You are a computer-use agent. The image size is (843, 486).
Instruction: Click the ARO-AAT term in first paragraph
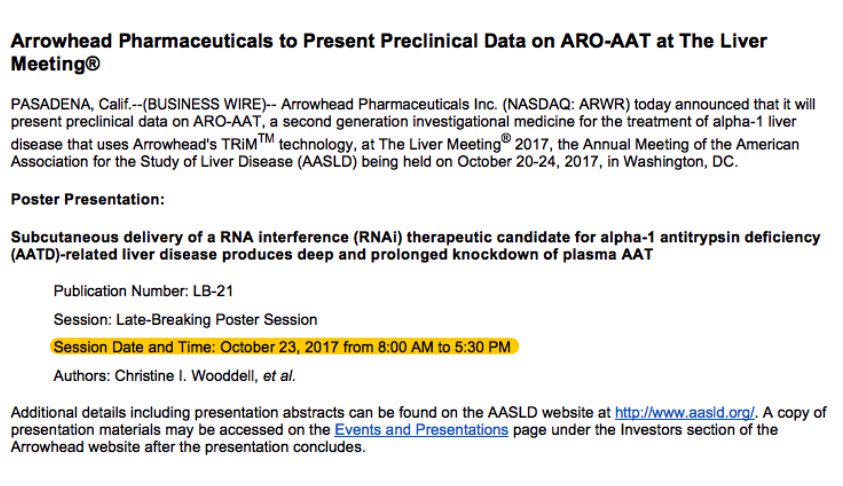[x=227, y=122]
